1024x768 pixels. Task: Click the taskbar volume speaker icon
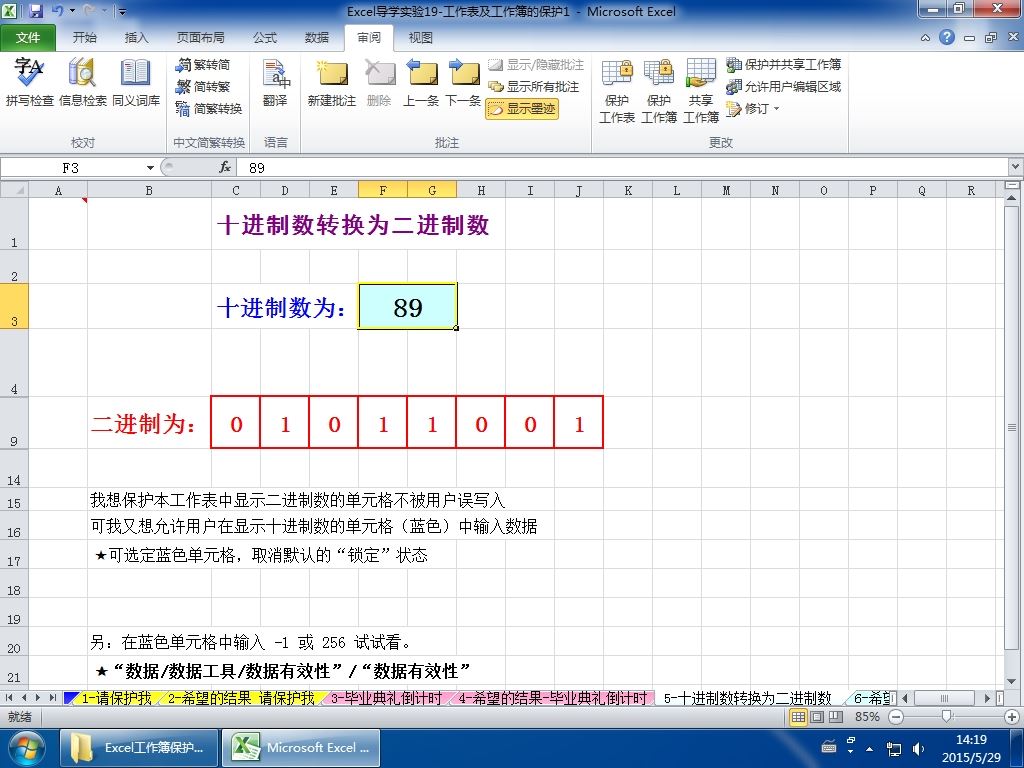click(x=918, y=748)
